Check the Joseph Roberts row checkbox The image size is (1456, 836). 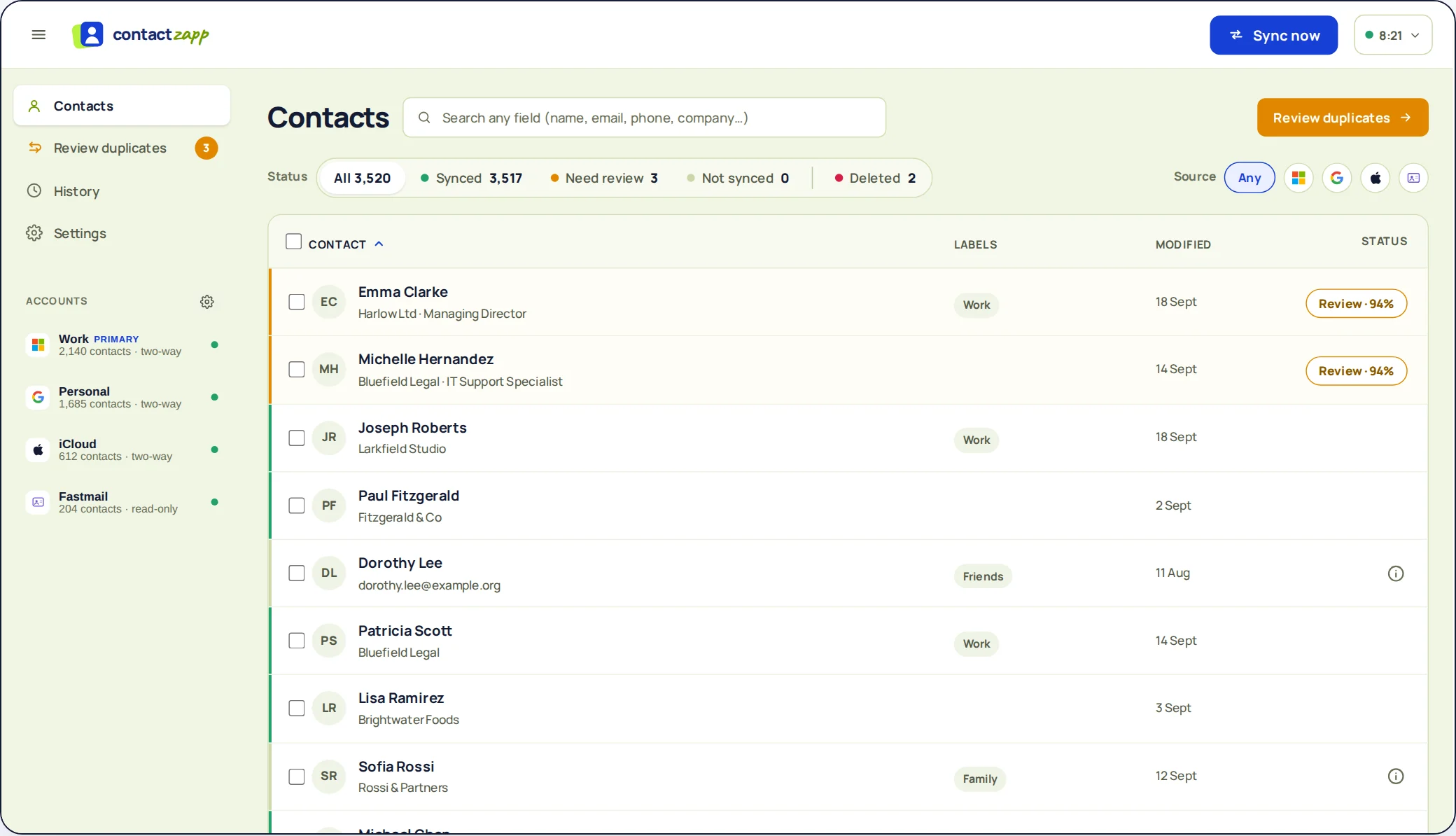tap(297, 438)
